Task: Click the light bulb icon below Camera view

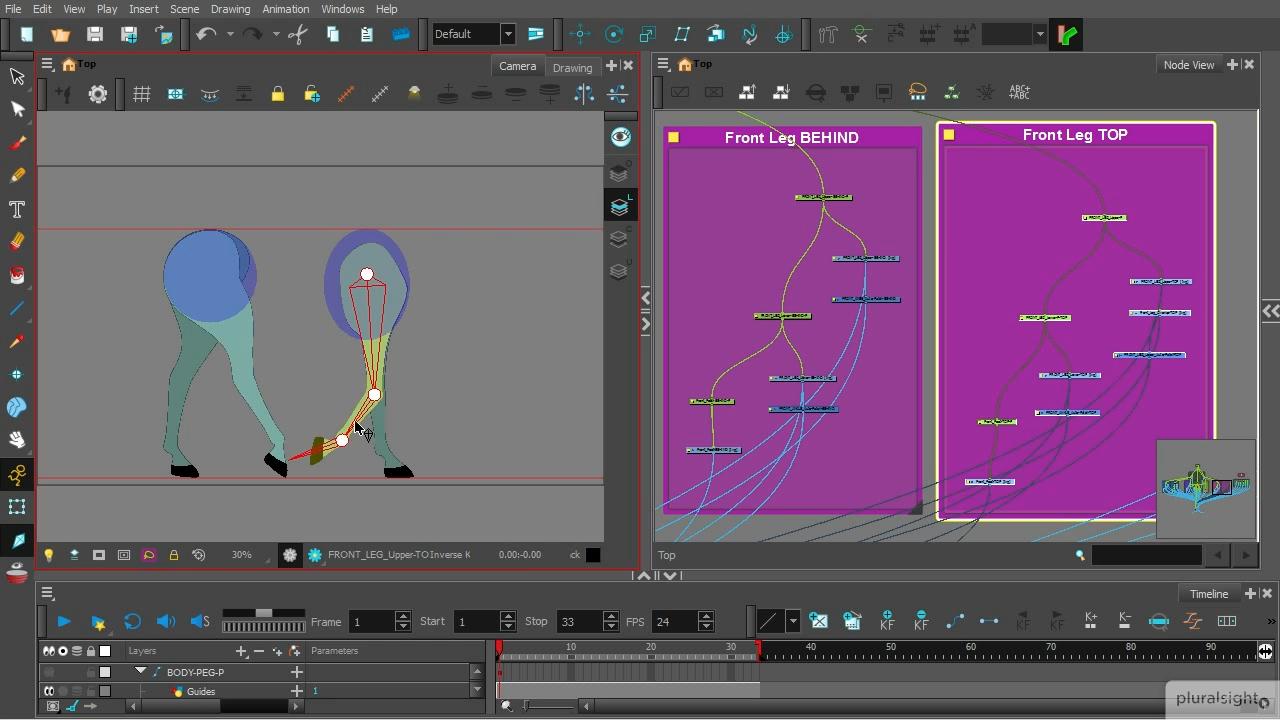Action: (x=48, y=555)
